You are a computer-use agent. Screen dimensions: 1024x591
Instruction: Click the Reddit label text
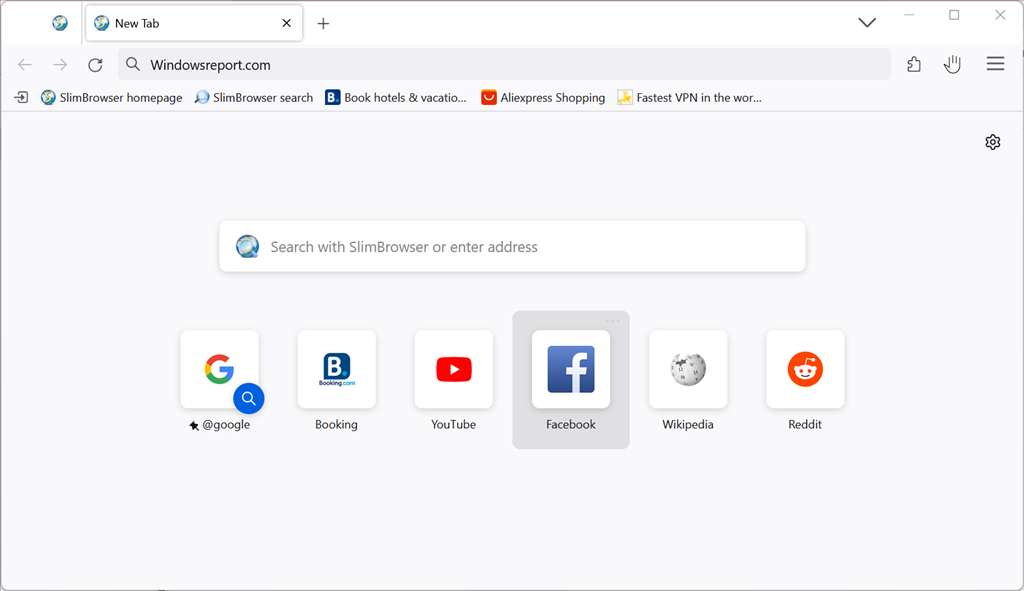(x=805, y=424)
